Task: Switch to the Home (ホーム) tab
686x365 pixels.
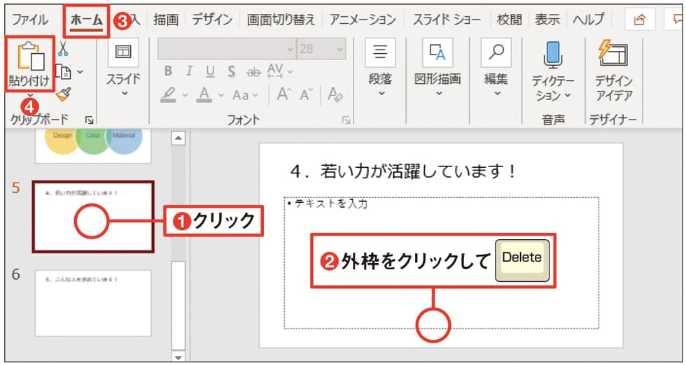Action: [87, 20]
